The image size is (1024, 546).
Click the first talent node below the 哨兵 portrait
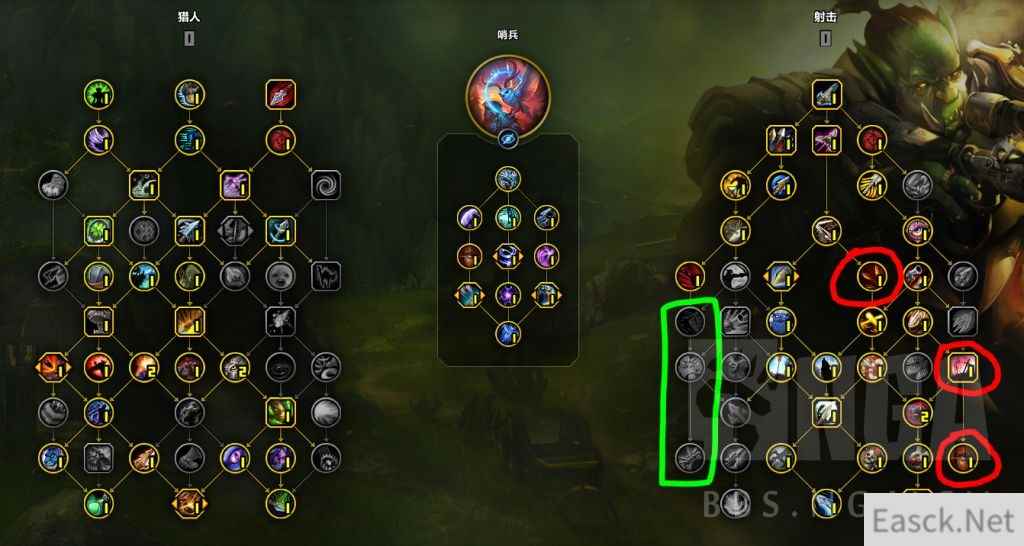[x=508, y=179]
